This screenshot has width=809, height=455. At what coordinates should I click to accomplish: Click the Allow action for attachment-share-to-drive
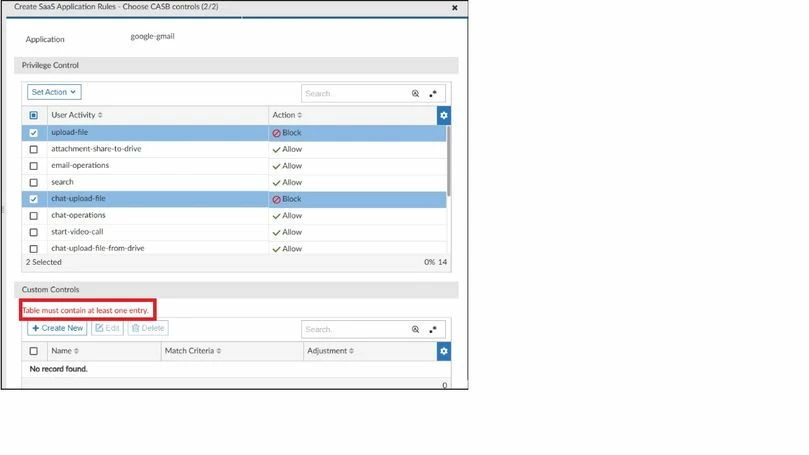click(x=287, y=149)
